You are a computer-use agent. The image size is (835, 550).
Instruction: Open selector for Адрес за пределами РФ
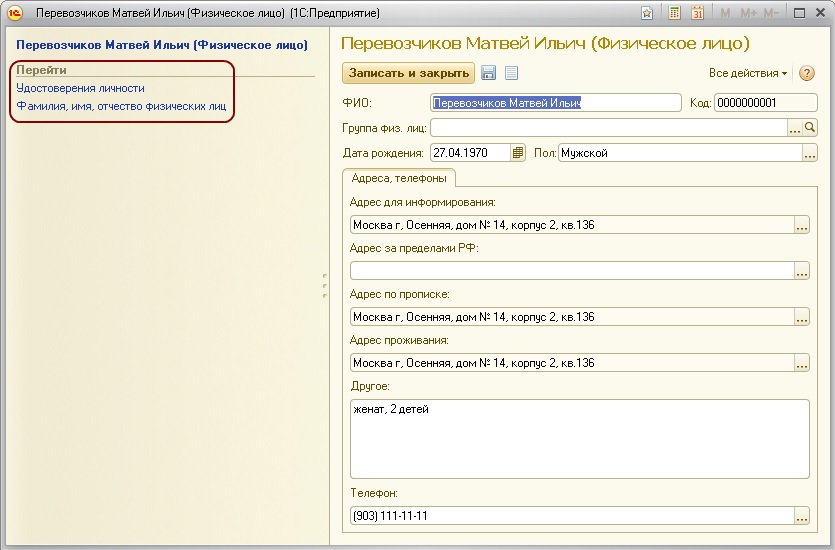tap(801, 271)
